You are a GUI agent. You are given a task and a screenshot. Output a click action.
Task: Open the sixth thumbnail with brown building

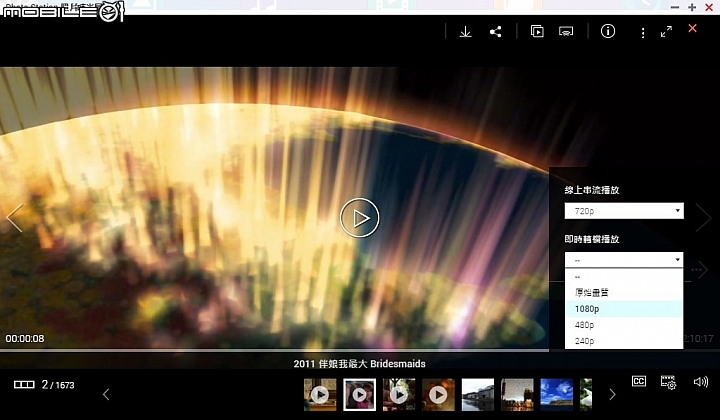click(x=518, y=394)
